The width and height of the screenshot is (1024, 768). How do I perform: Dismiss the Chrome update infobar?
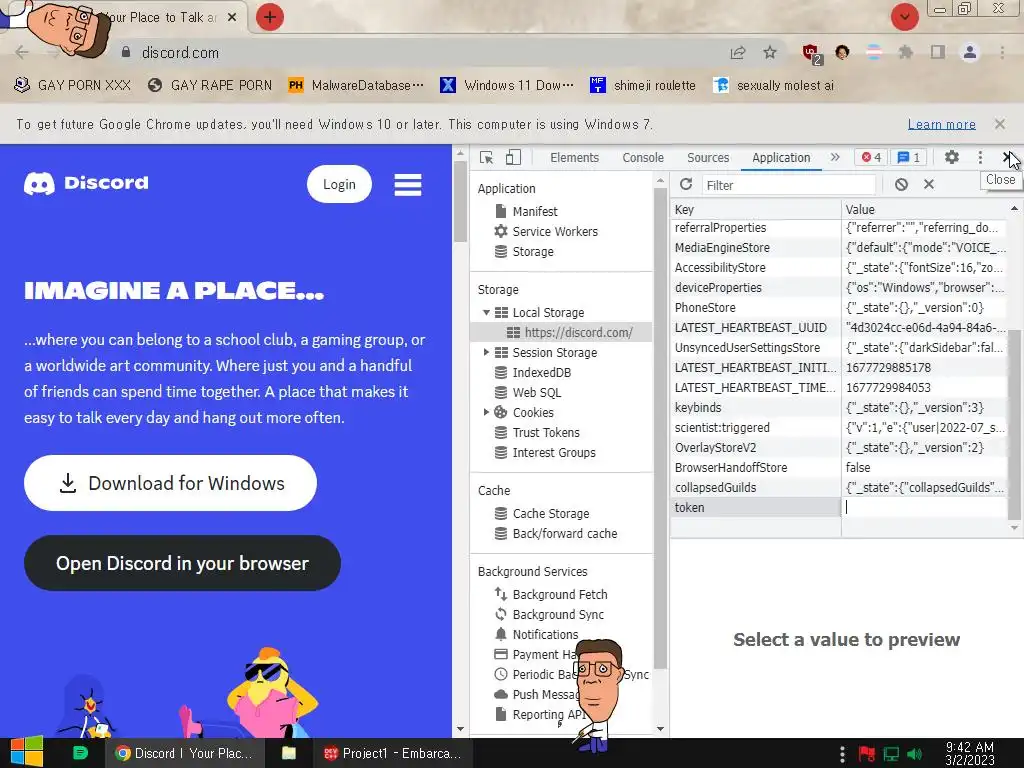point(1000,123)
